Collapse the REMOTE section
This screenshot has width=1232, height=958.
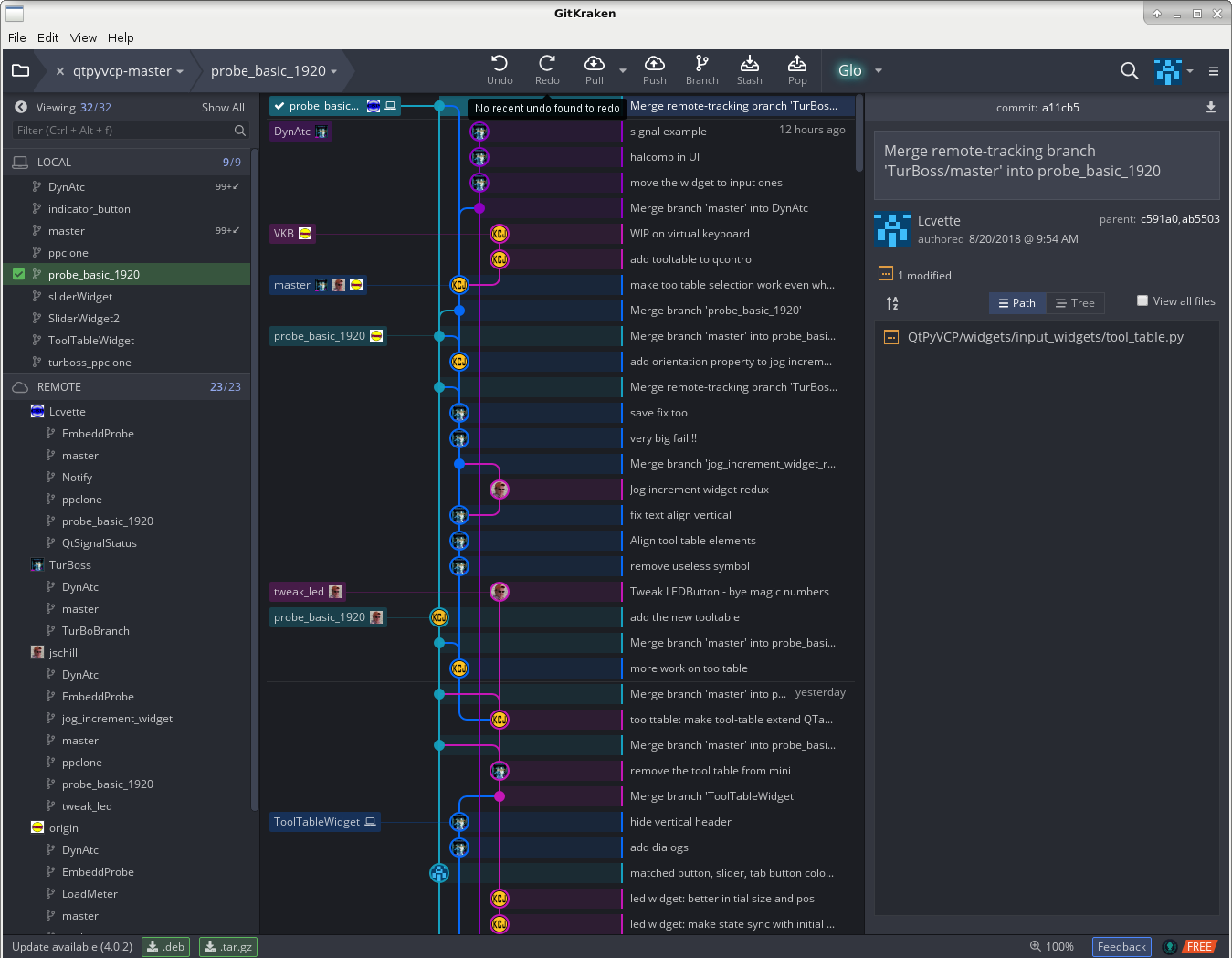pyautogui.click(x=128, y=386)
